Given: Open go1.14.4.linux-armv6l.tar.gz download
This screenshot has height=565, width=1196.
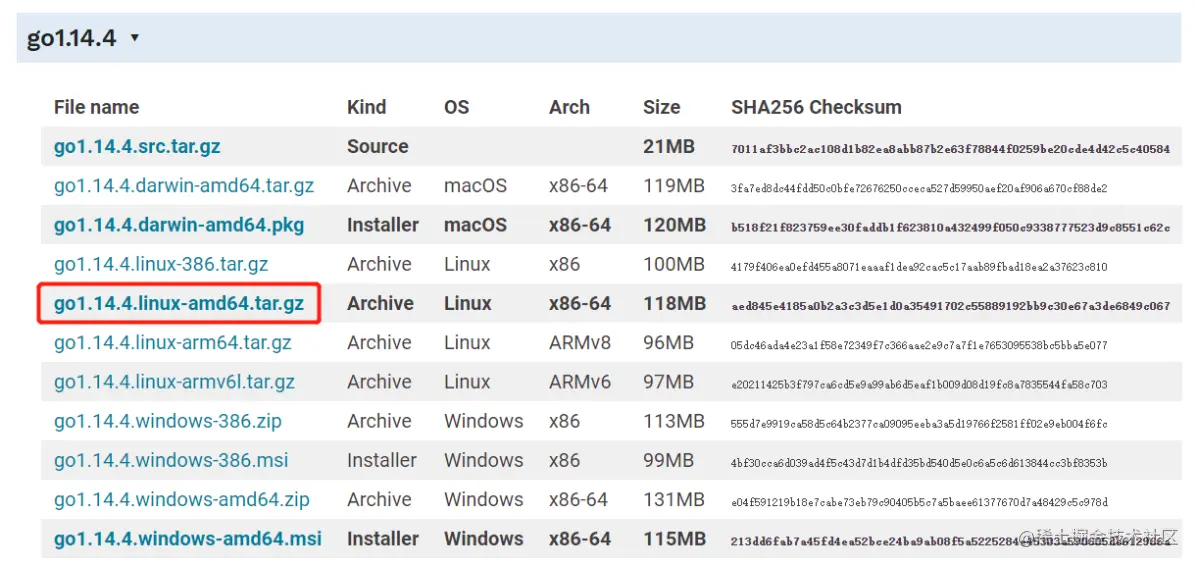Looking at the screenshot, I should tap(174, 382).
